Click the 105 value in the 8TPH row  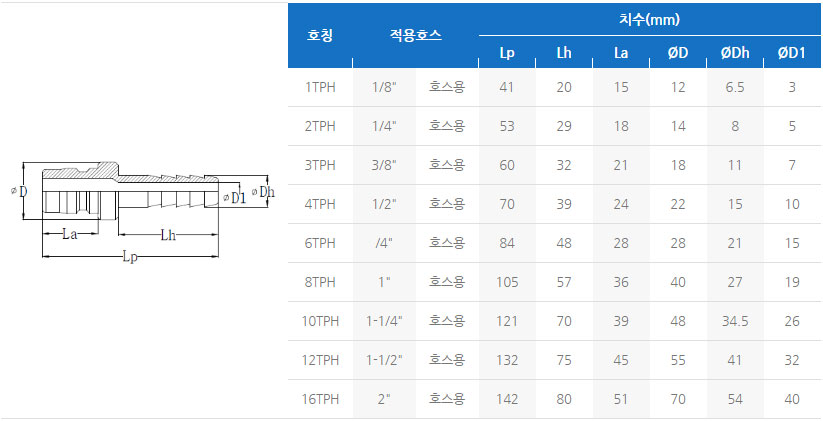coord(507,282)
